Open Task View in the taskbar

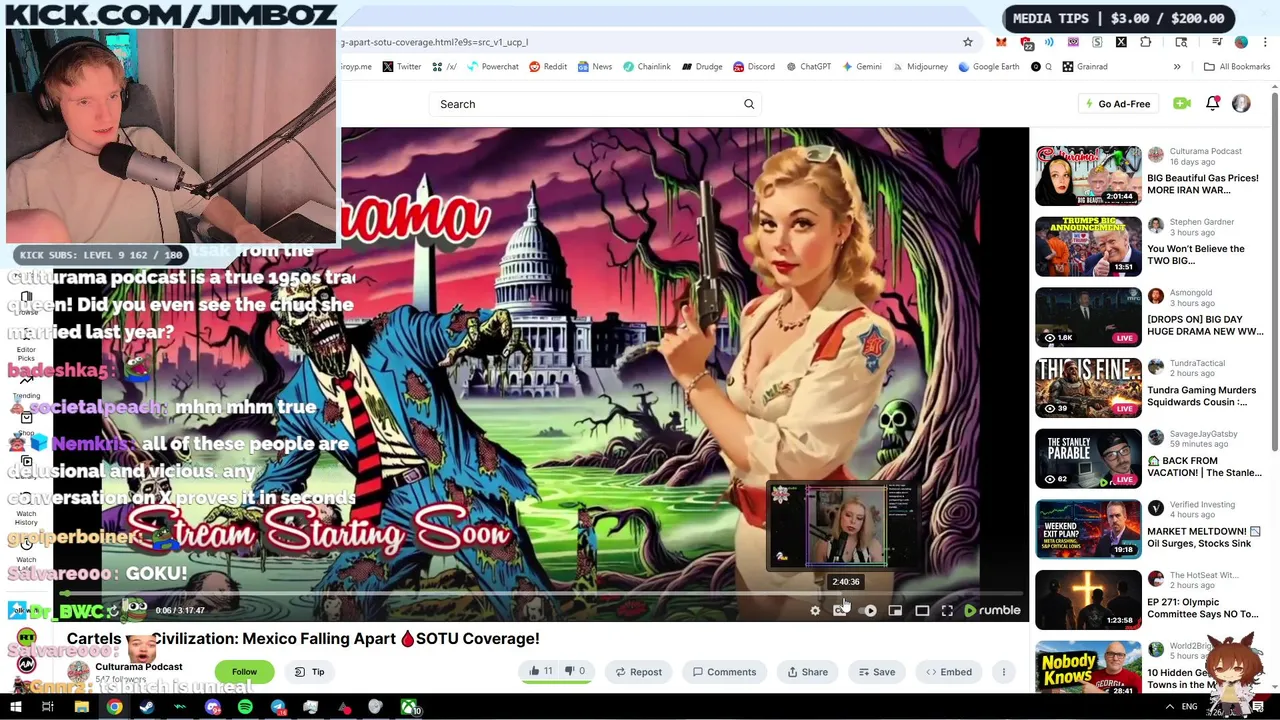(x=47, y=708)
